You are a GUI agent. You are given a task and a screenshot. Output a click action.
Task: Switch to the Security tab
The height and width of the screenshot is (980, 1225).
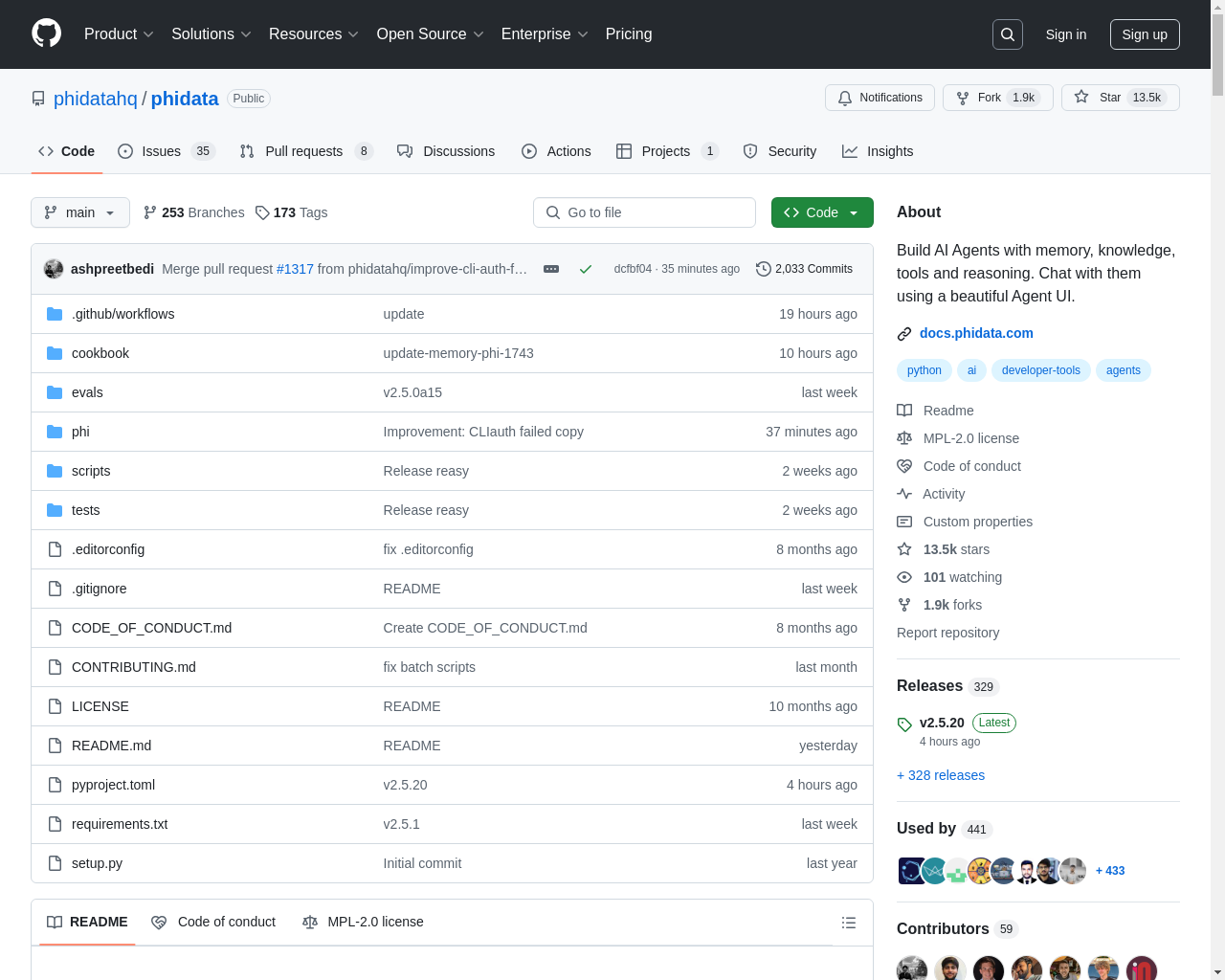(x=780, y=151)
